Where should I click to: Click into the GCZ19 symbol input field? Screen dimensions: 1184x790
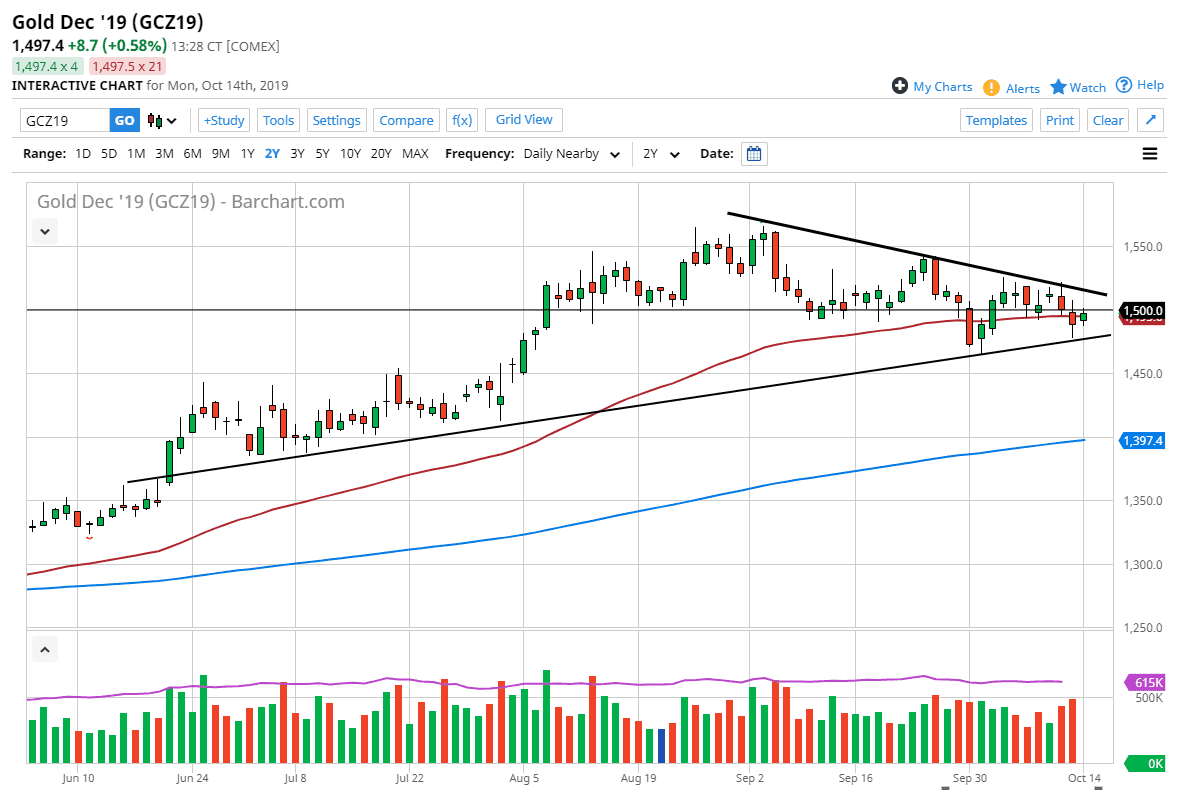pos(65,120)
